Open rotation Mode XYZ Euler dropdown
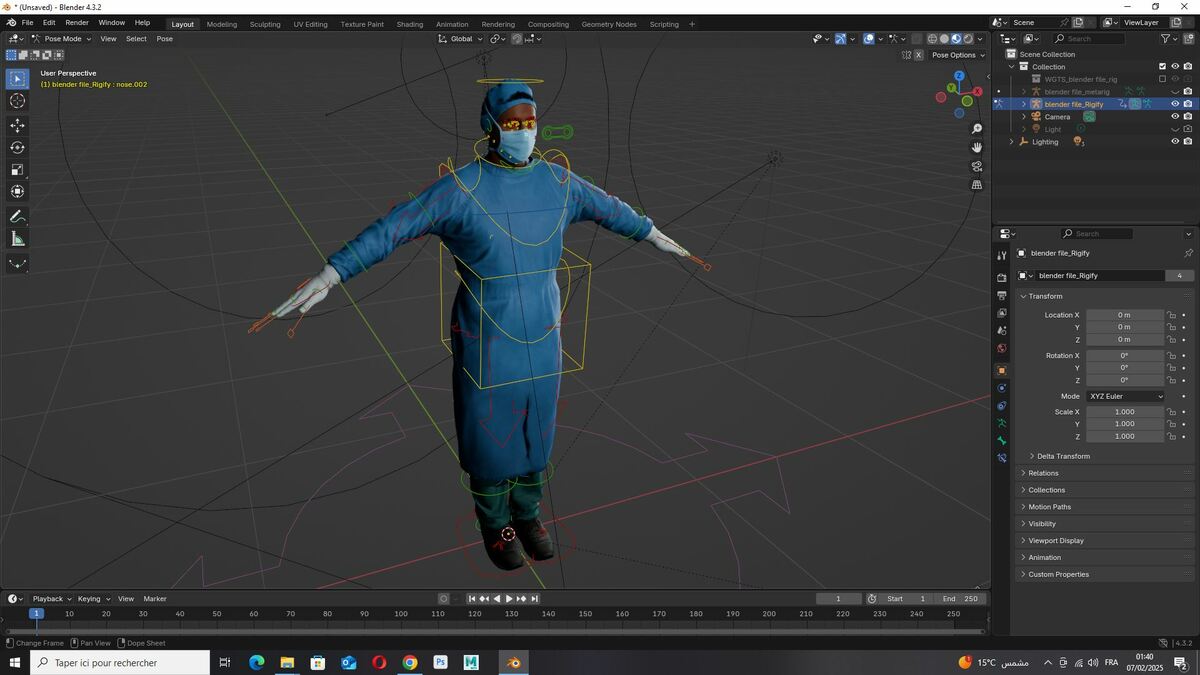 (x=1125, y=396)
